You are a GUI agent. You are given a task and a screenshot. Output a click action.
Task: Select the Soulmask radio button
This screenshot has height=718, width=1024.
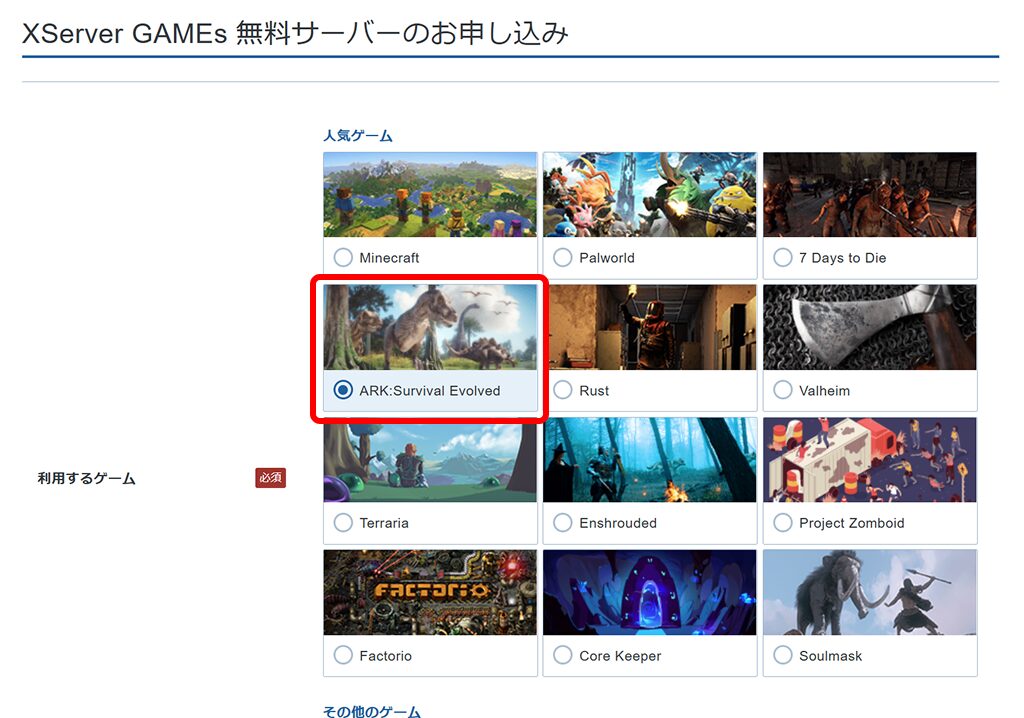click(783, 656)
